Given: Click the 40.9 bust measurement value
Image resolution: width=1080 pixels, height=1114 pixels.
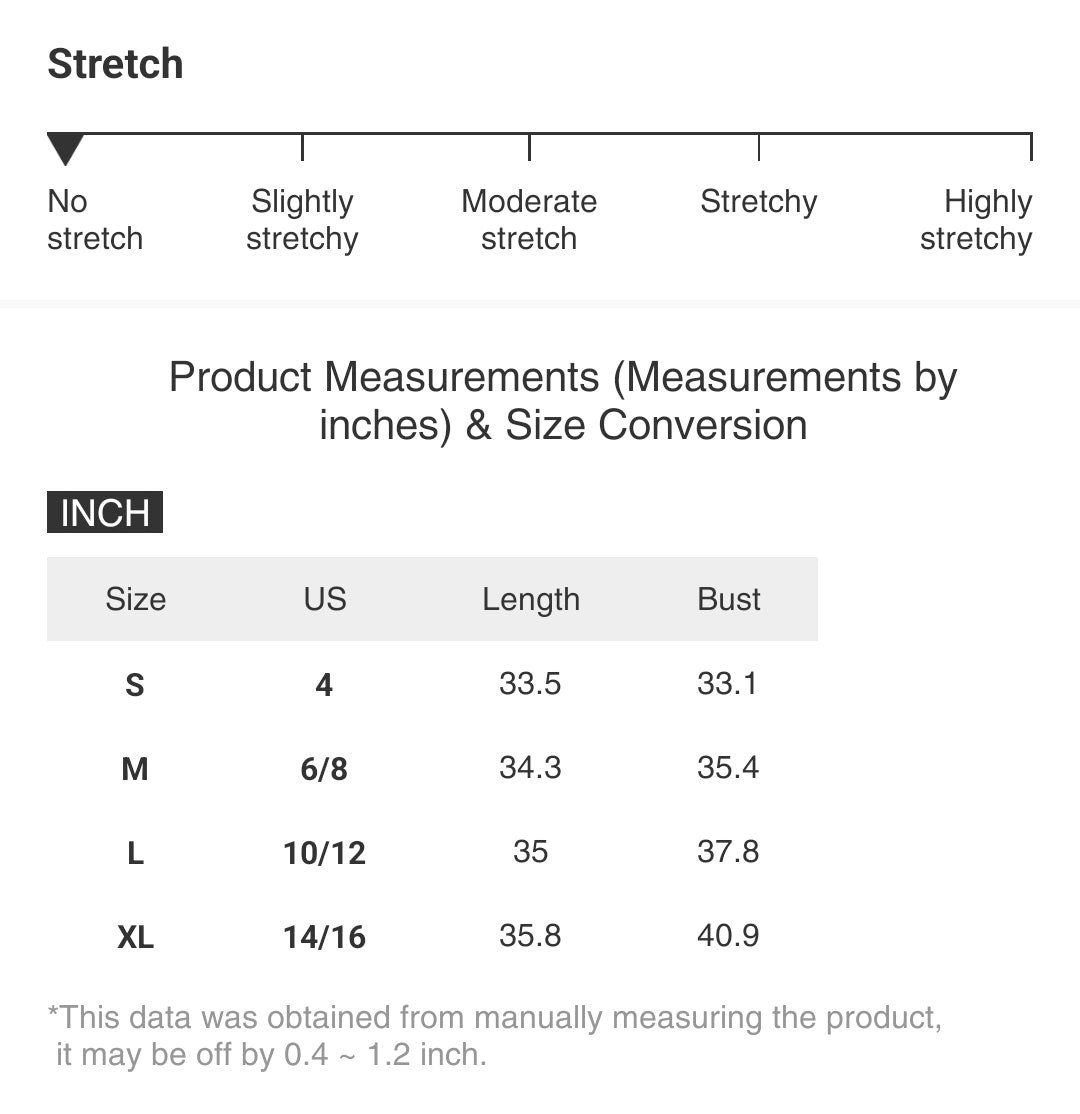Looking at the screenshot, I should (x=728, y=936).
